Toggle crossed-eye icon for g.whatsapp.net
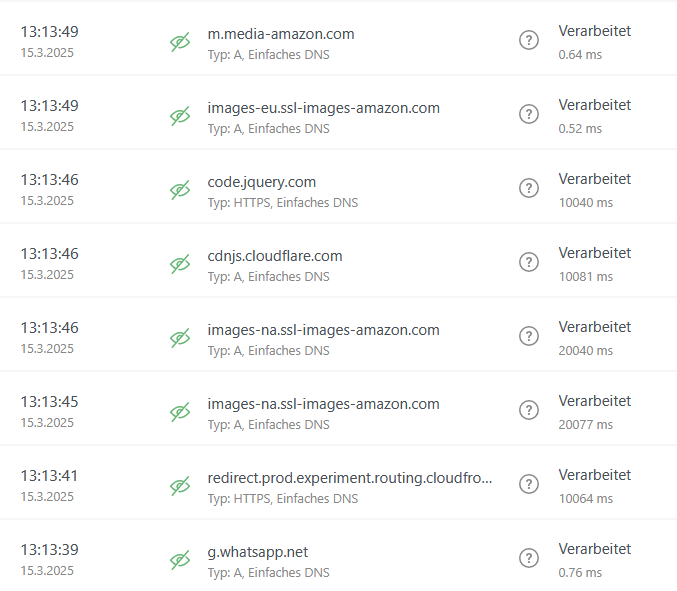The height and width of the screenshot is (591, 677). 180,560
